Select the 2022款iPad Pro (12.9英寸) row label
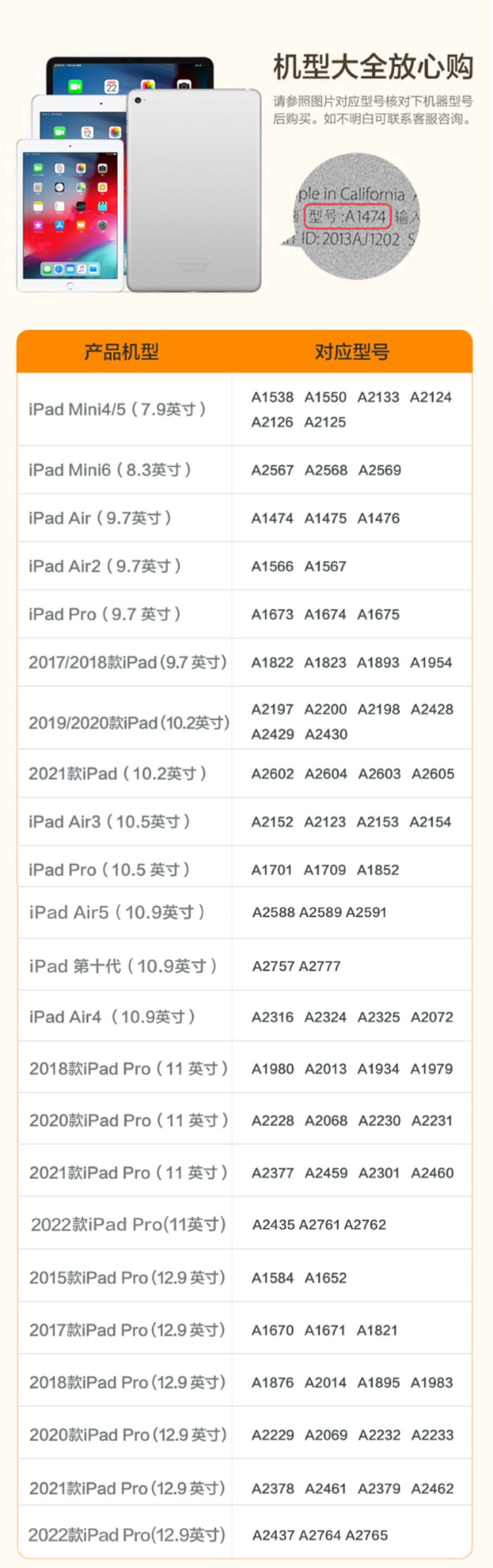This screenshot has width=493, height=1568. coord(127,1535)
